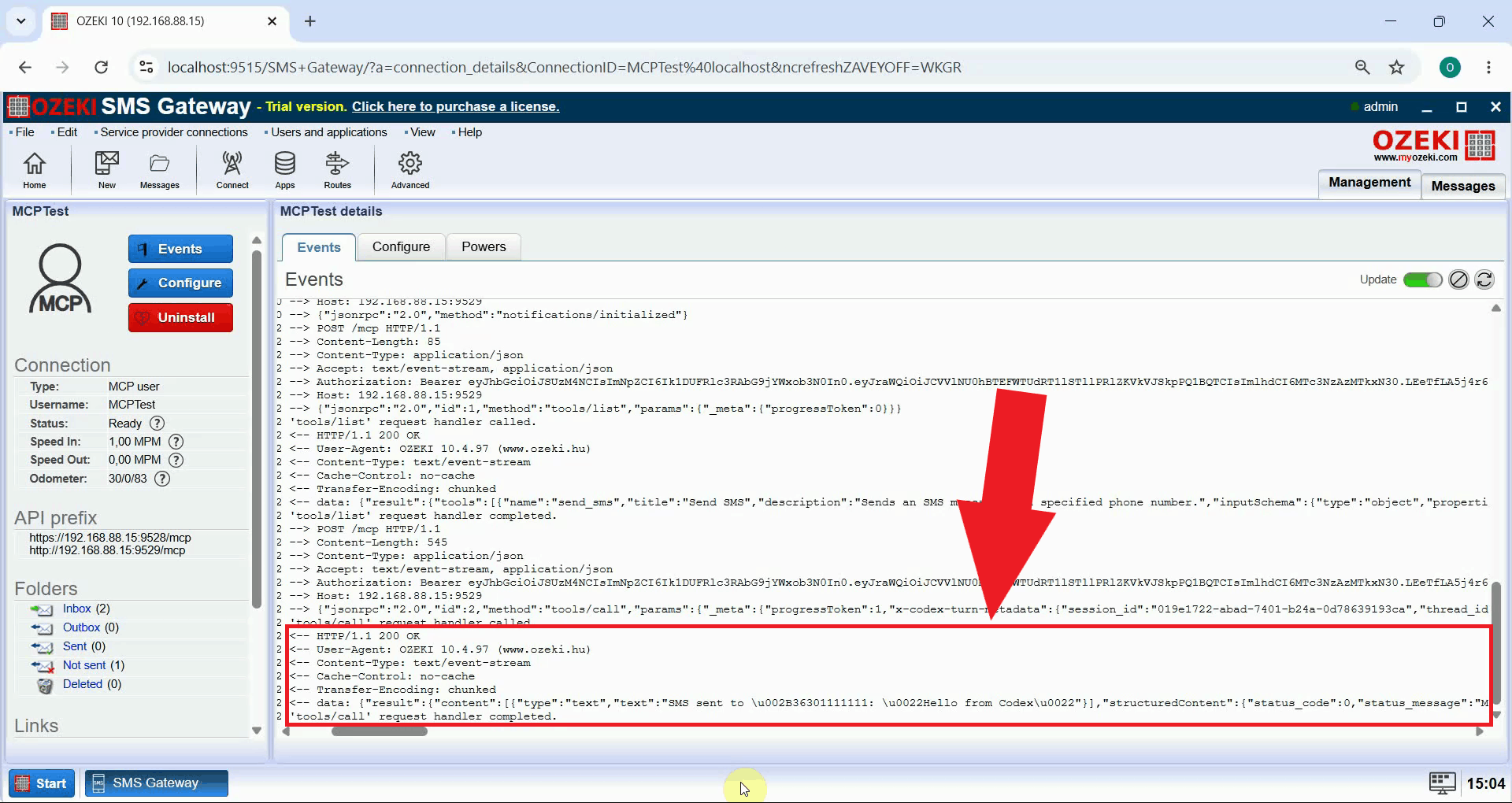Click the admin user label
The image size is (1512, 803).
pos(1380,107)
